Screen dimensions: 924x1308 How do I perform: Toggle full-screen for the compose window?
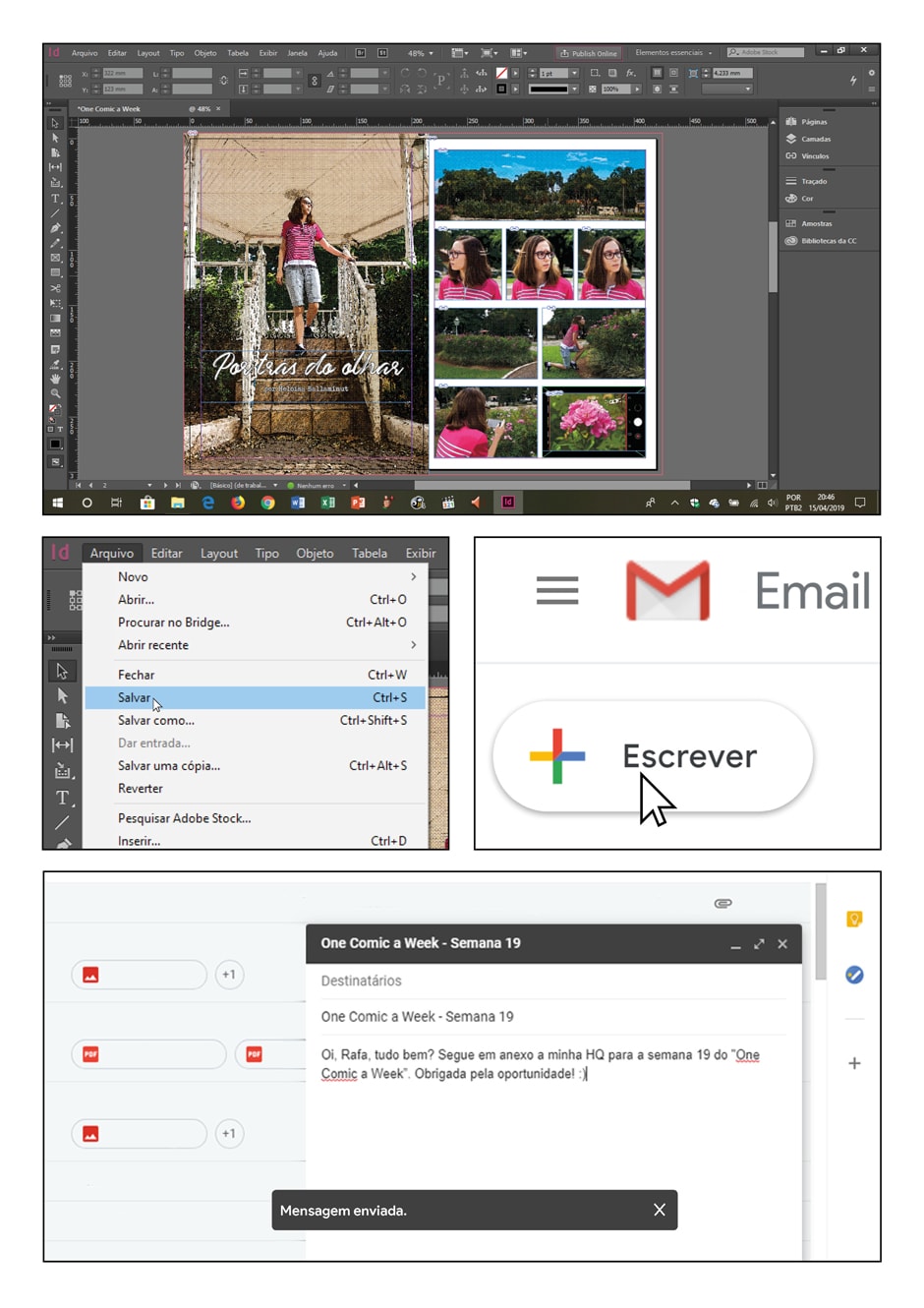(759, 944)
